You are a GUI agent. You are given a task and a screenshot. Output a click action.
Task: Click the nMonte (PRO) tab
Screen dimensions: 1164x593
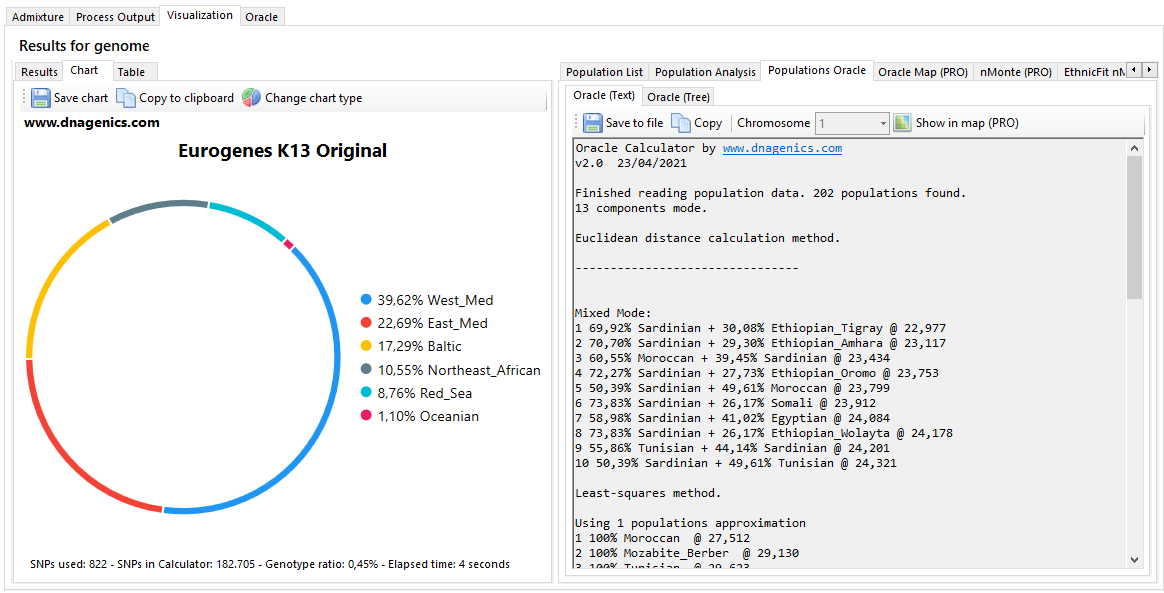point(1017,71)
